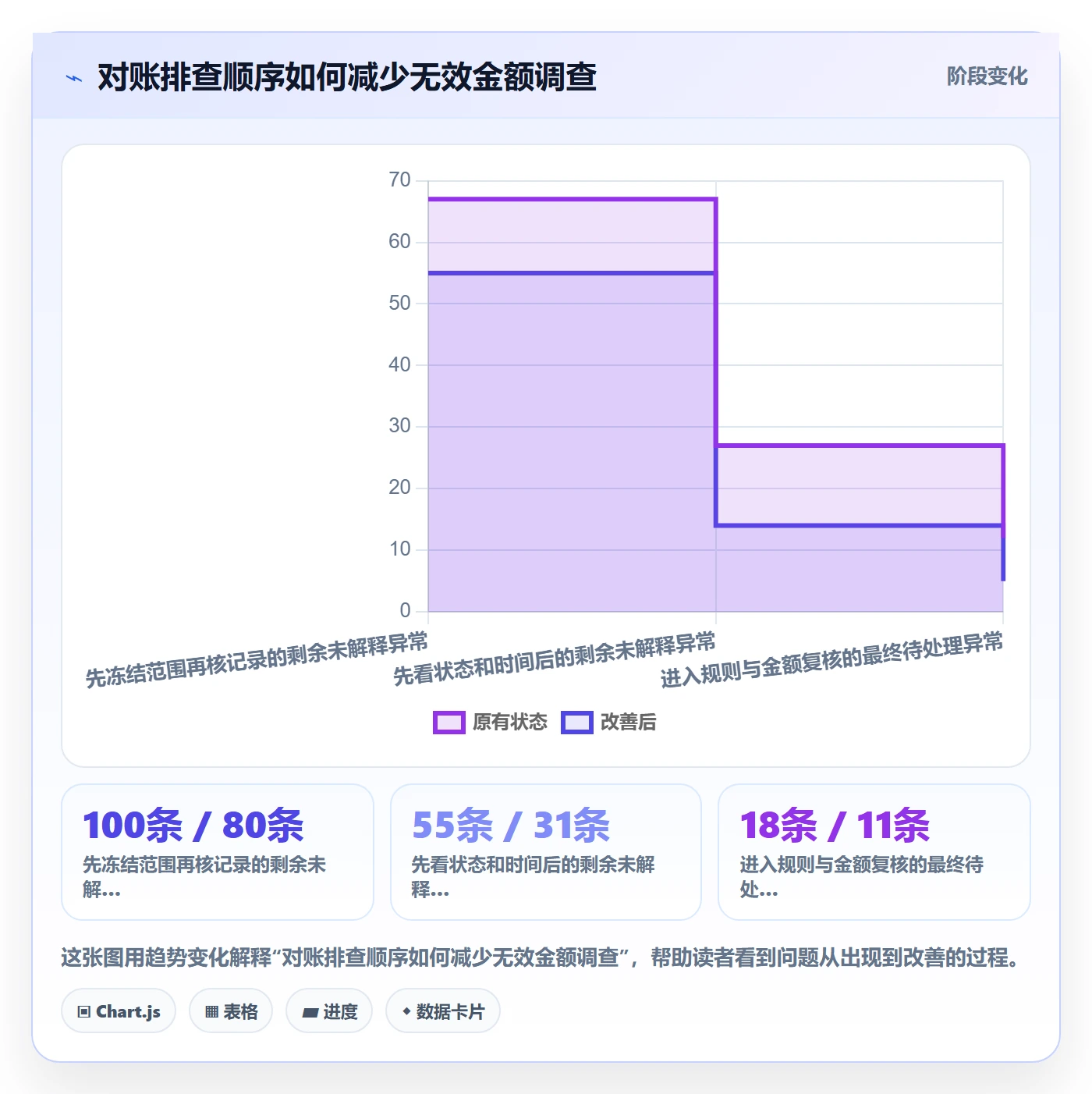Viewport: 1092px width, 1094px height.
Task: Select the 进度 tag
Action: coord(329,1011)
